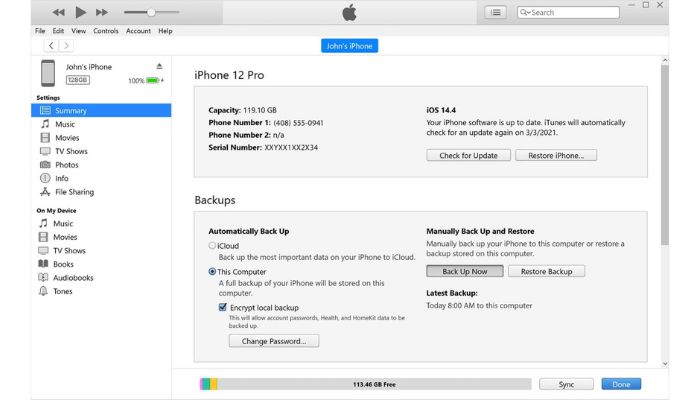Click the Sync button
This screenshot has width=700, height=400.
pos(566,384)
